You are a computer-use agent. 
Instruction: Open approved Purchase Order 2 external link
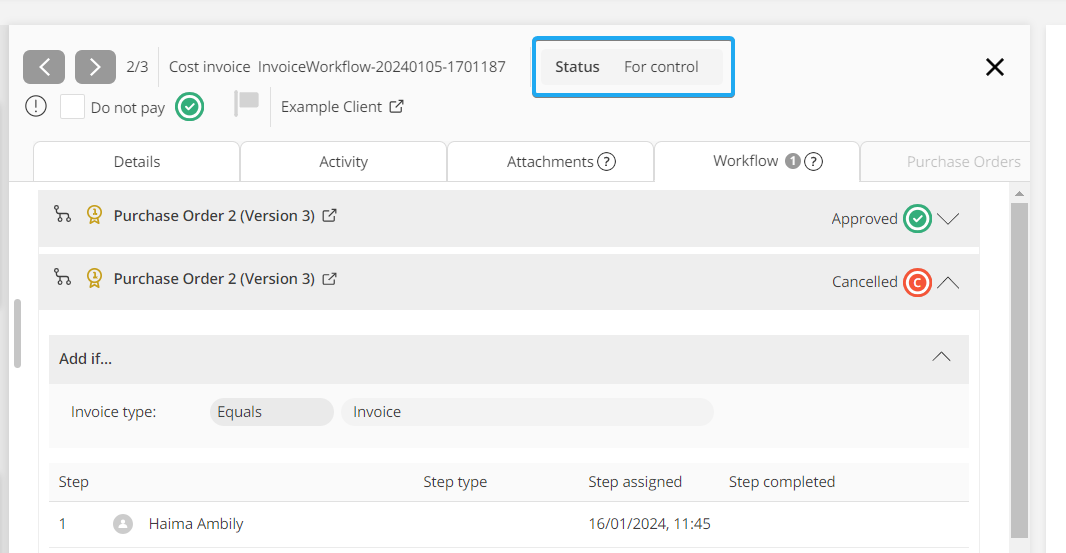330,215
